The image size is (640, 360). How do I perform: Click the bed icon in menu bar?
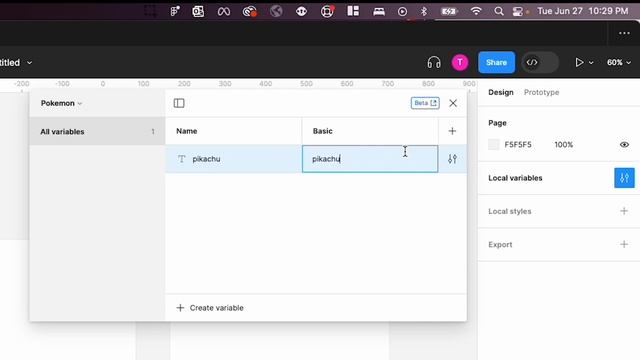(x=379, y=12)
